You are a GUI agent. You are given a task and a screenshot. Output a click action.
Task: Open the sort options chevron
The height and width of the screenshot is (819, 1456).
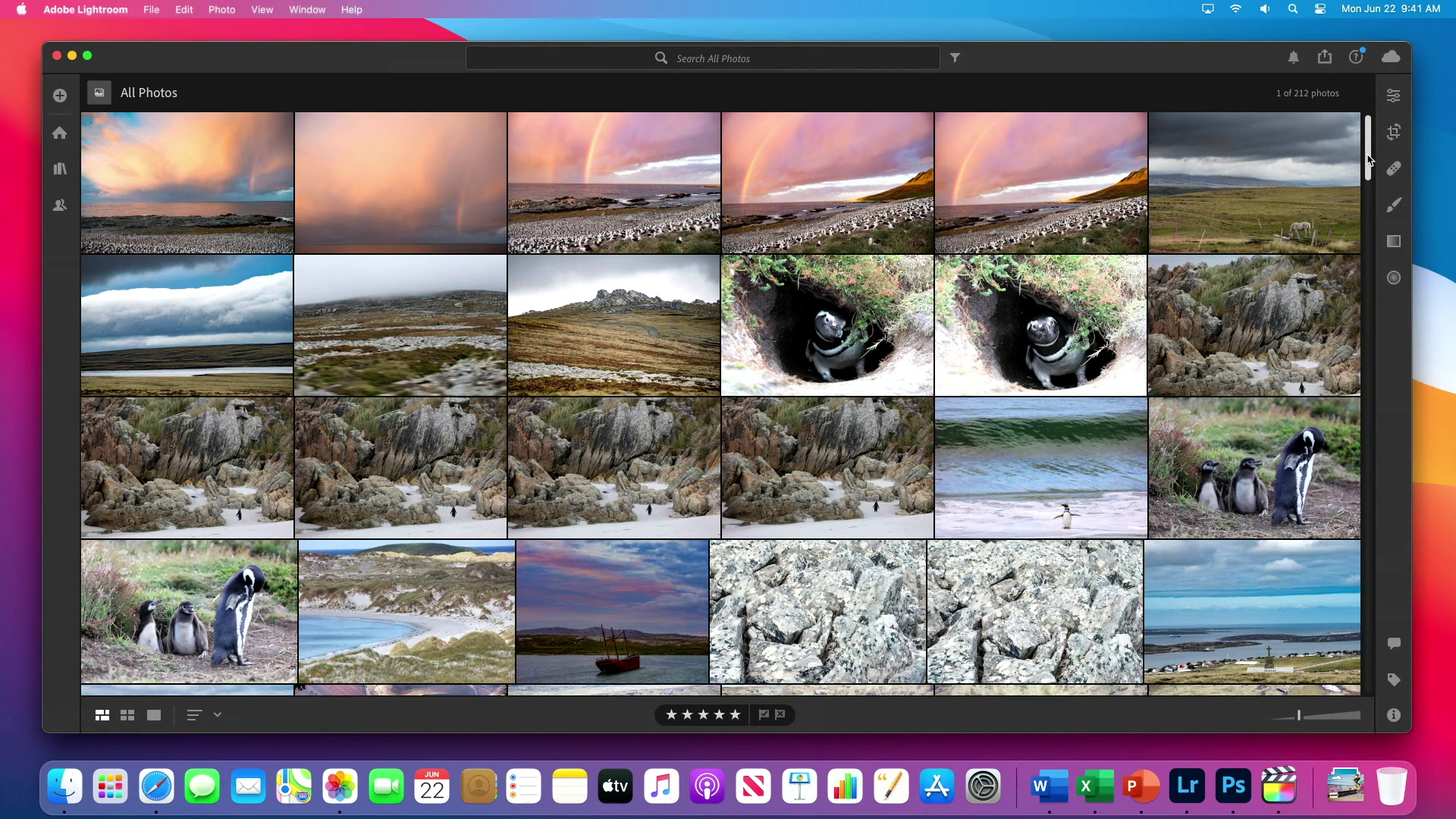[218, 715]
